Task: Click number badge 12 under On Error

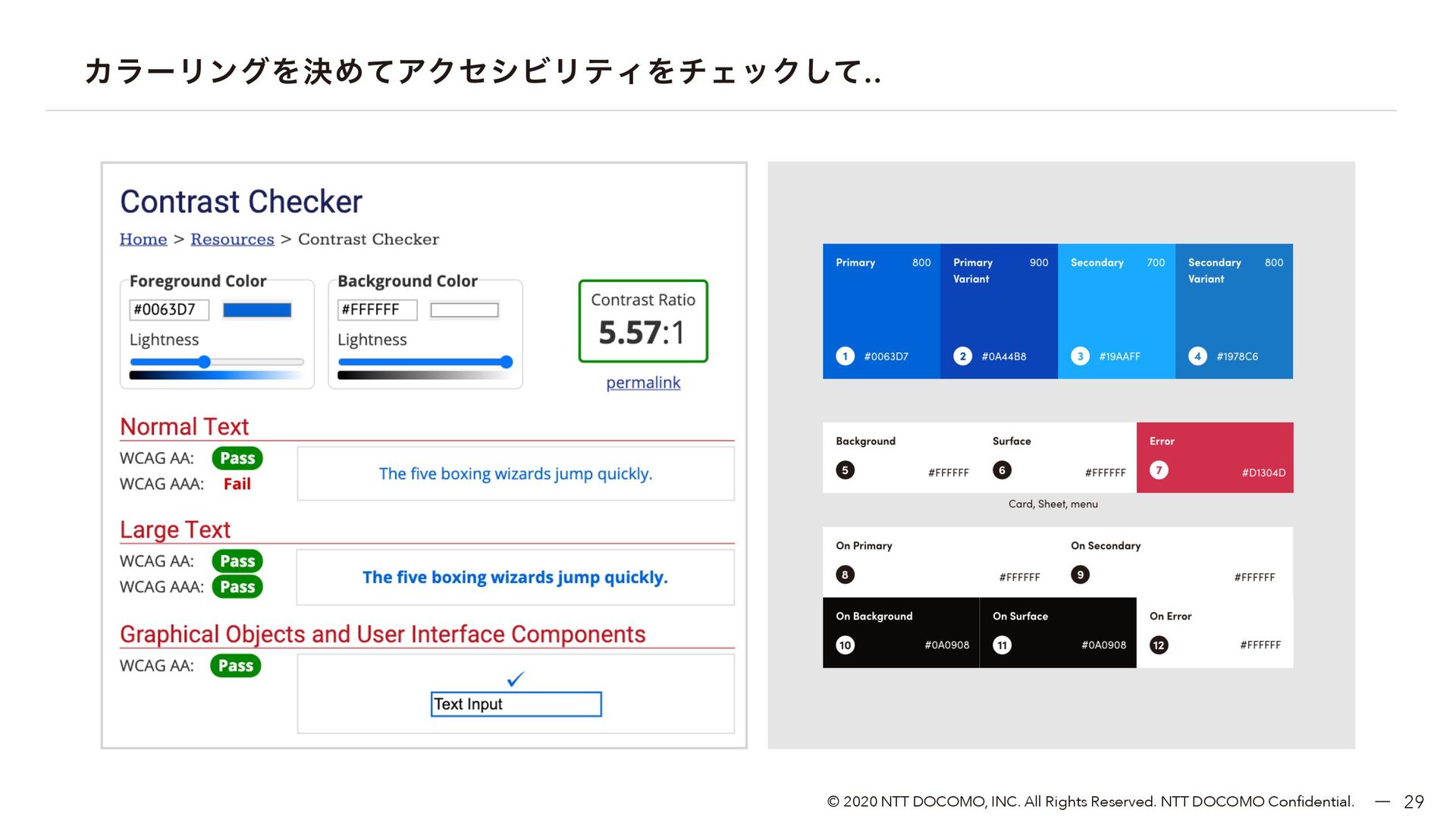Action: [1159, 645]
